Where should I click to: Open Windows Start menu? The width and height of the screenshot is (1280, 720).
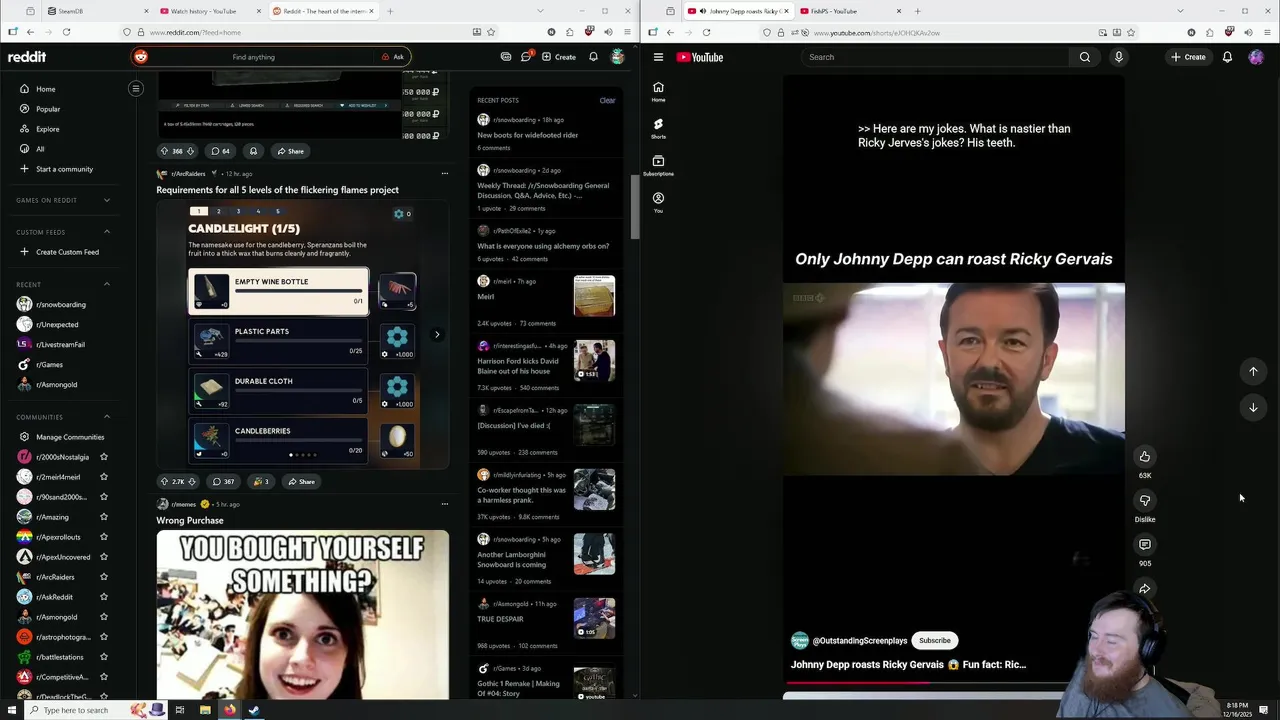pyautogui.click(x=12, y=710)
